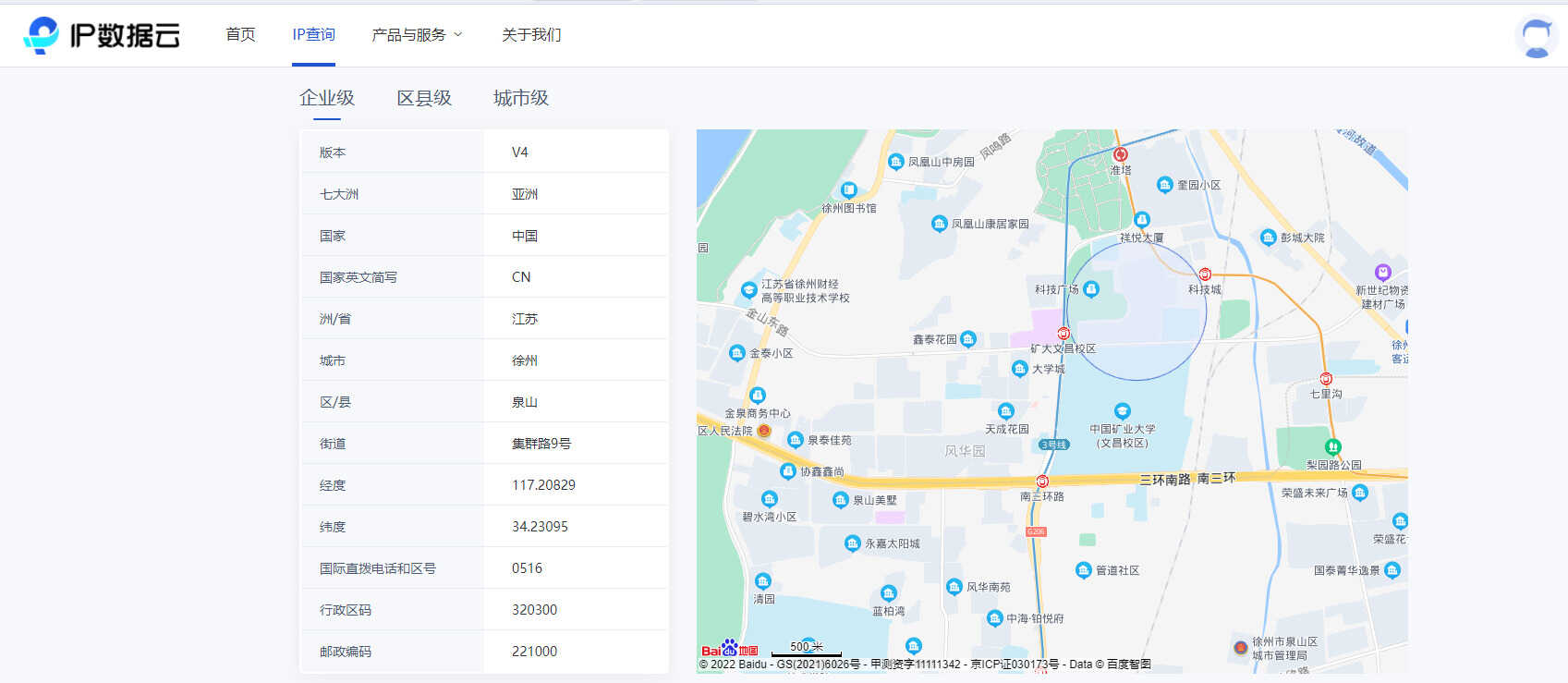Expand the 产品与服务 dropdown menu
Image resolution: width=1568 pixels, height=683 pixels.
point(417,35)
